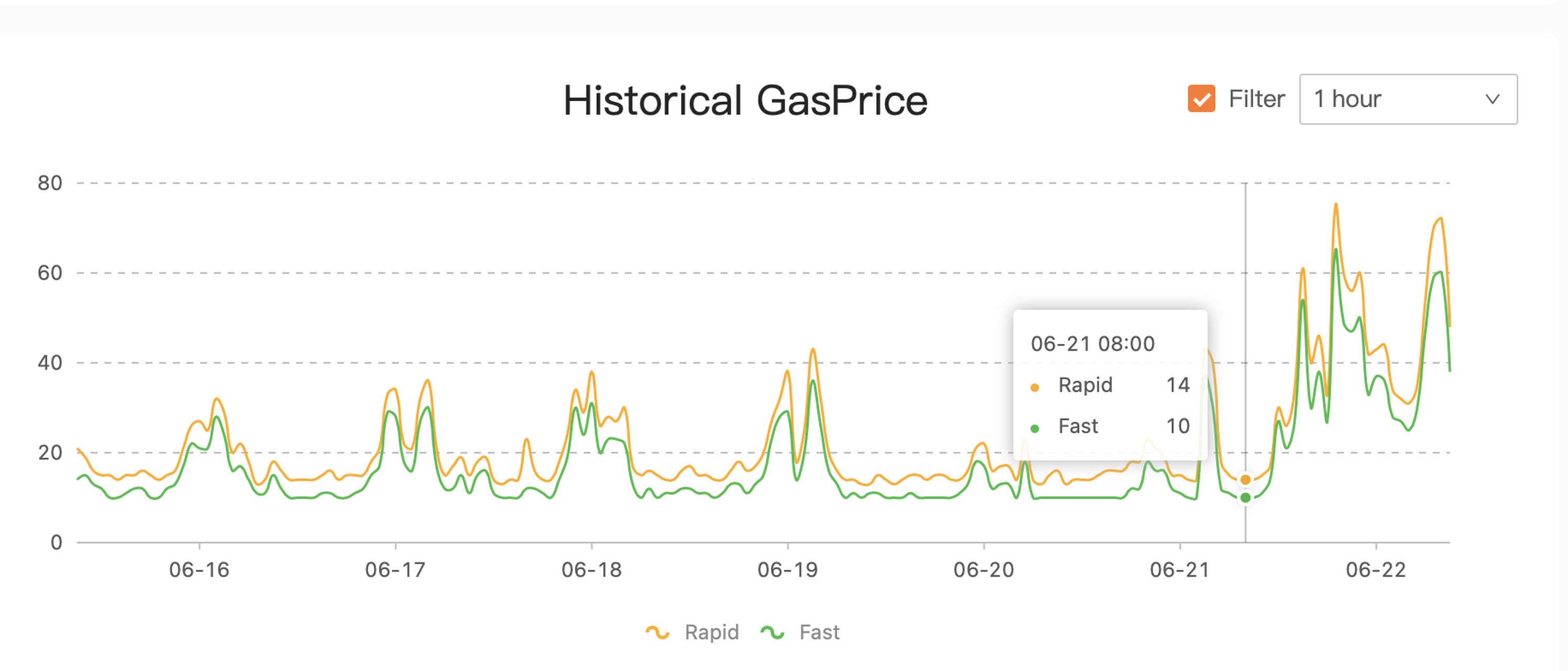The image size is (1568, 671).
Task: Click the 06-22 date axis label
Action: pyautogui.click(x=1376, y=570)
